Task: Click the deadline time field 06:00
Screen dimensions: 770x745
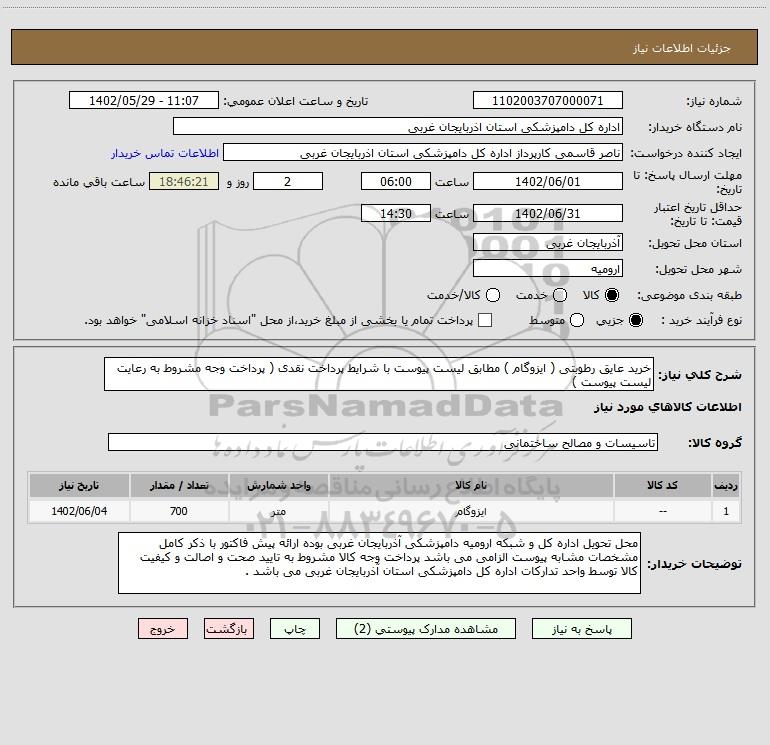Action: coord(396,181)
